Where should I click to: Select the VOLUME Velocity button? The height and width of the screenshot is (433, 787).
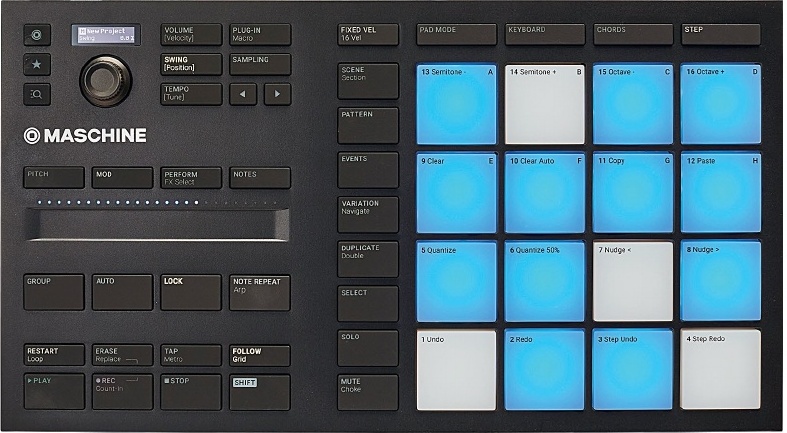(191, 35)
